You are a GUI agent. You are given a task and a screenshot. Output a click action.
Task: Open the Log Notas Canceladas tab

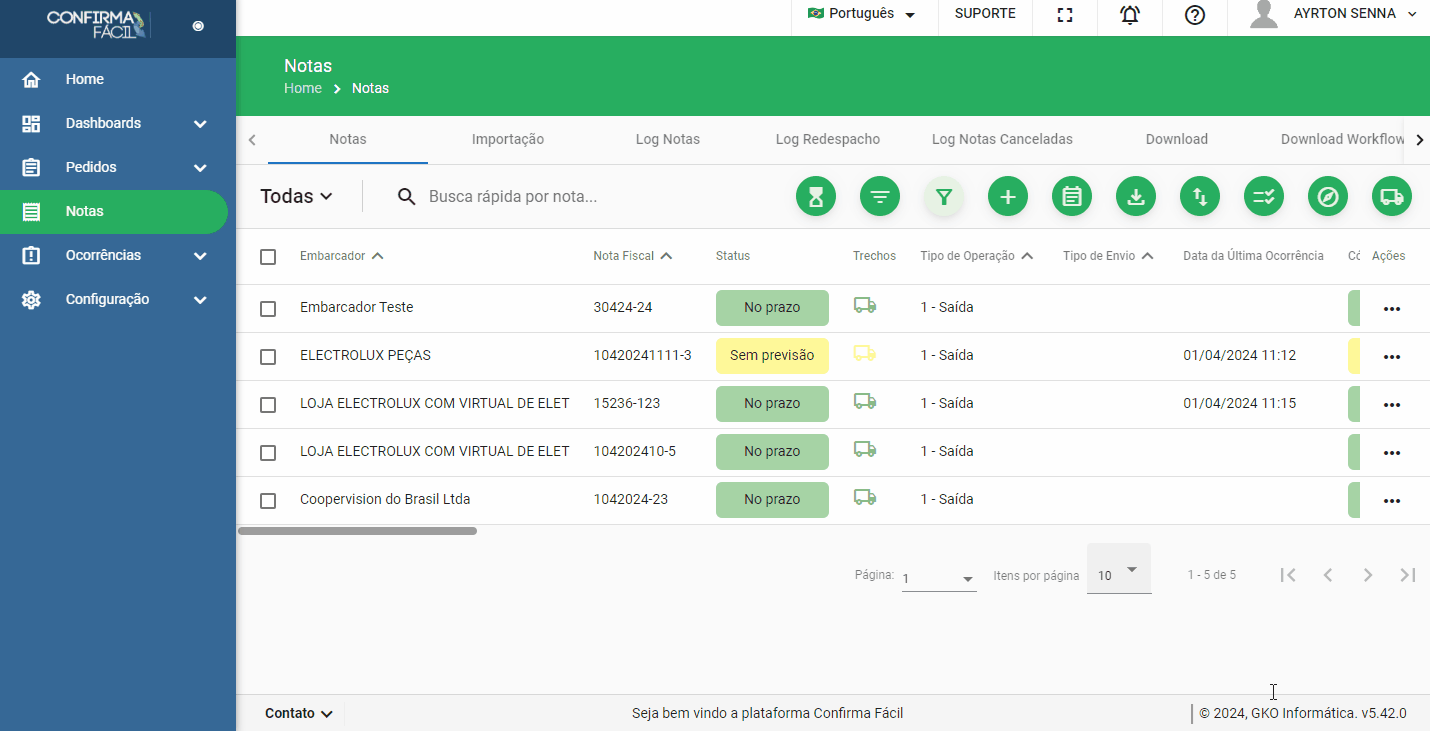[x=1002, y=140]
